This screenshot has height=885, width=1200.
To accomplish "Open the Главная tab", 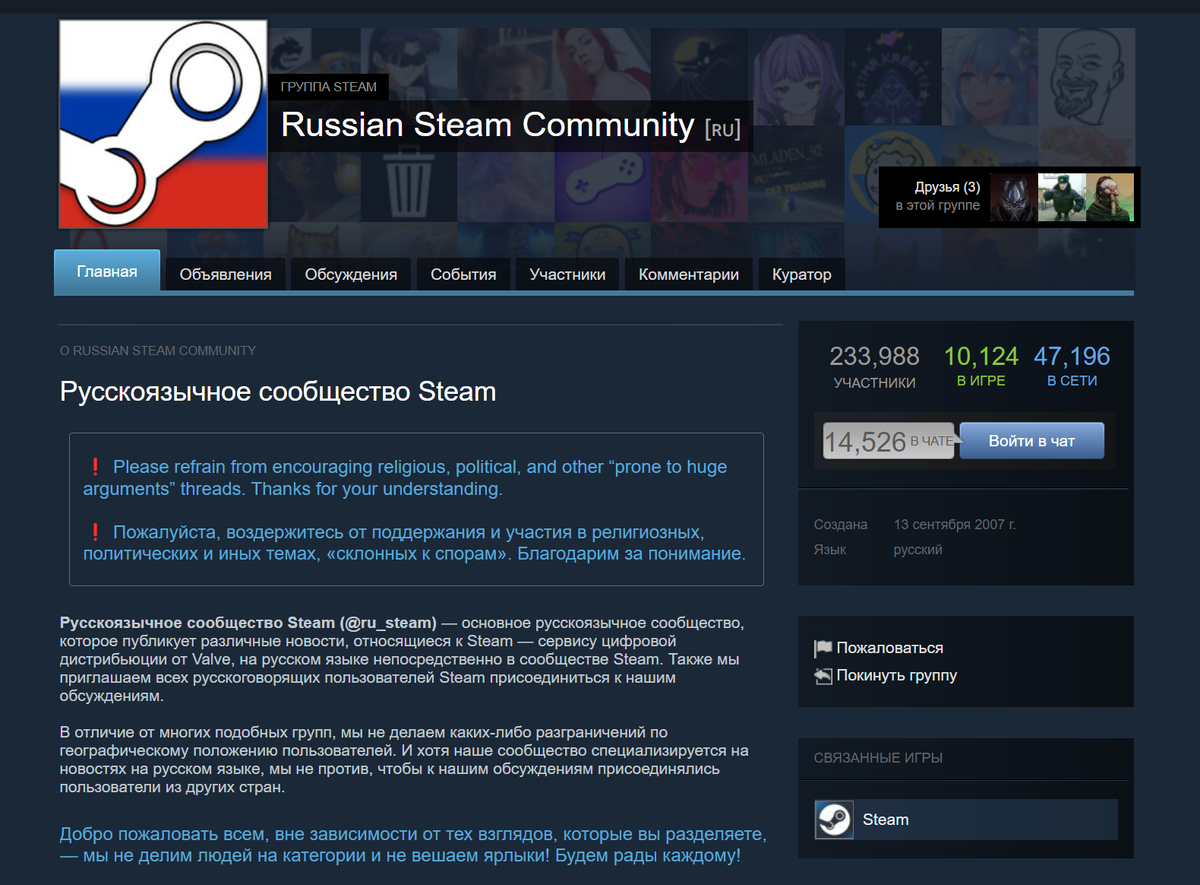I will point(107,271).
